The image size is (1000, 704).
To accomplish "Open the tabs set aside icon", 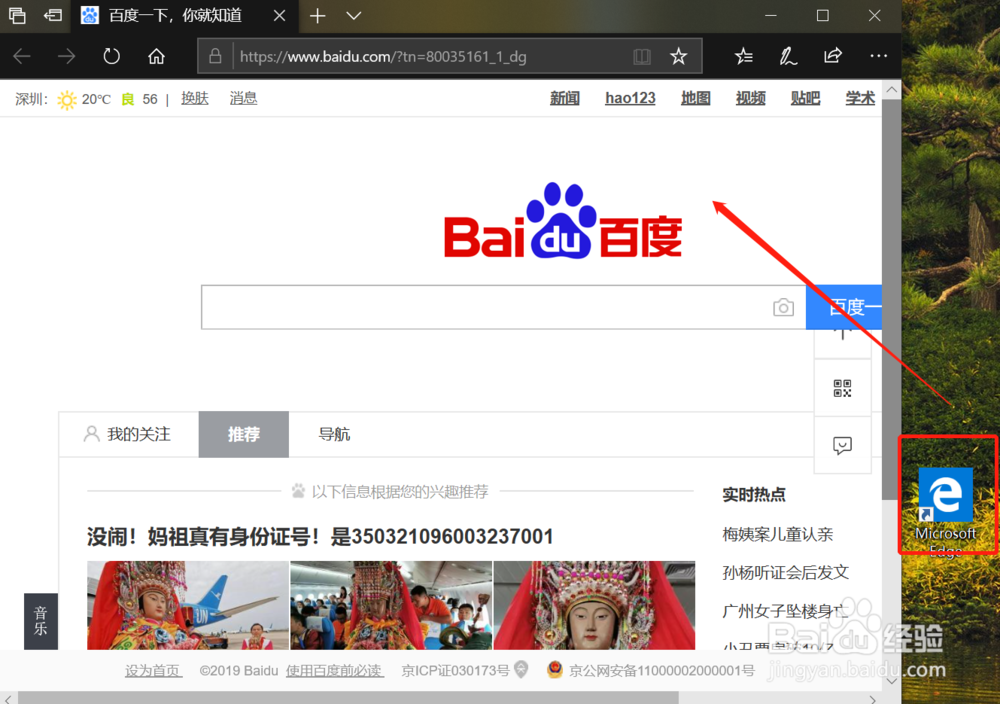I will click(17, 15).
